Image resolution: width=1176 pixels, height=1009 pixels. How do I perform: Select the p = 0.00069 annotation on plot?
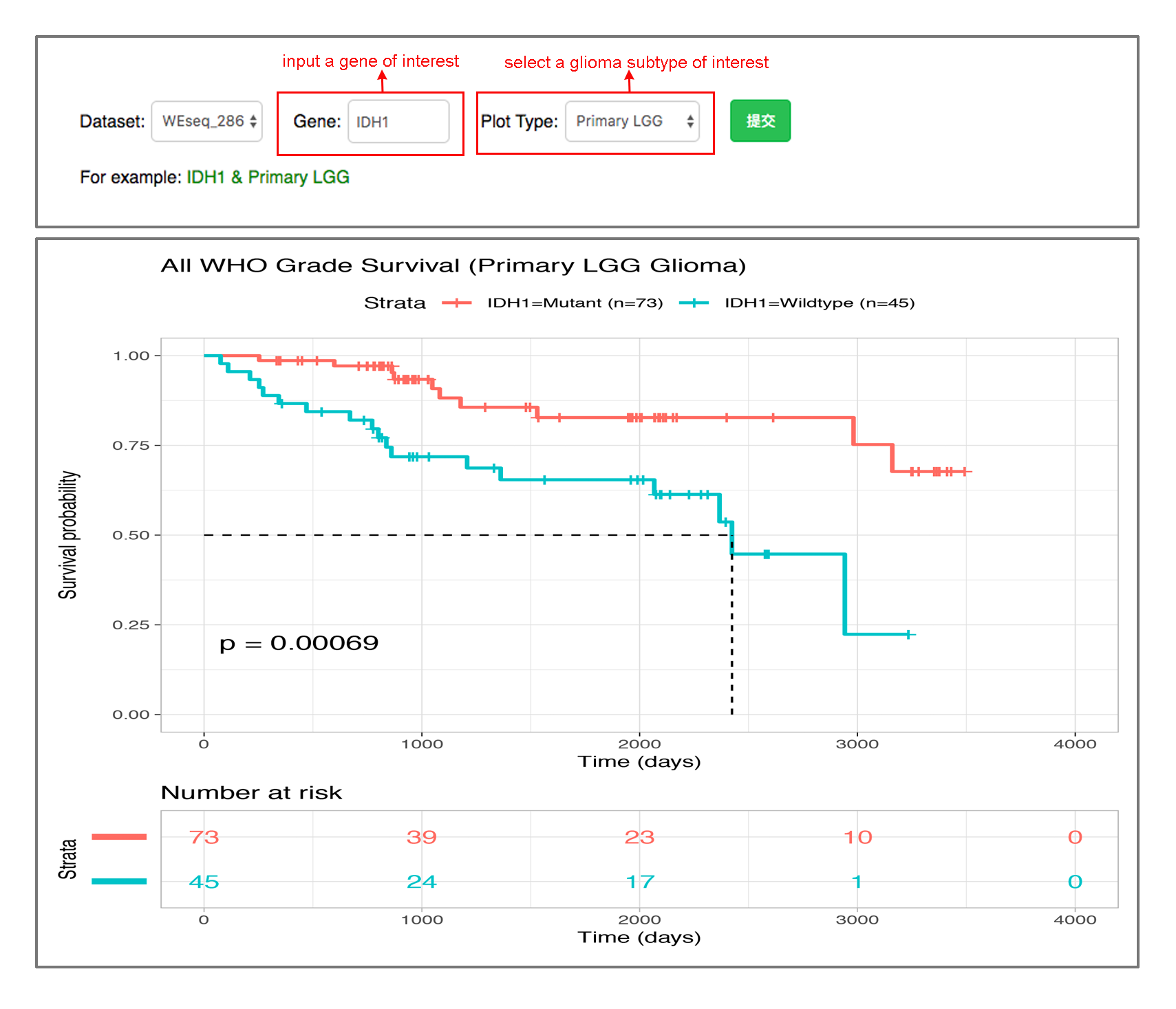click(x=299, y=643)
